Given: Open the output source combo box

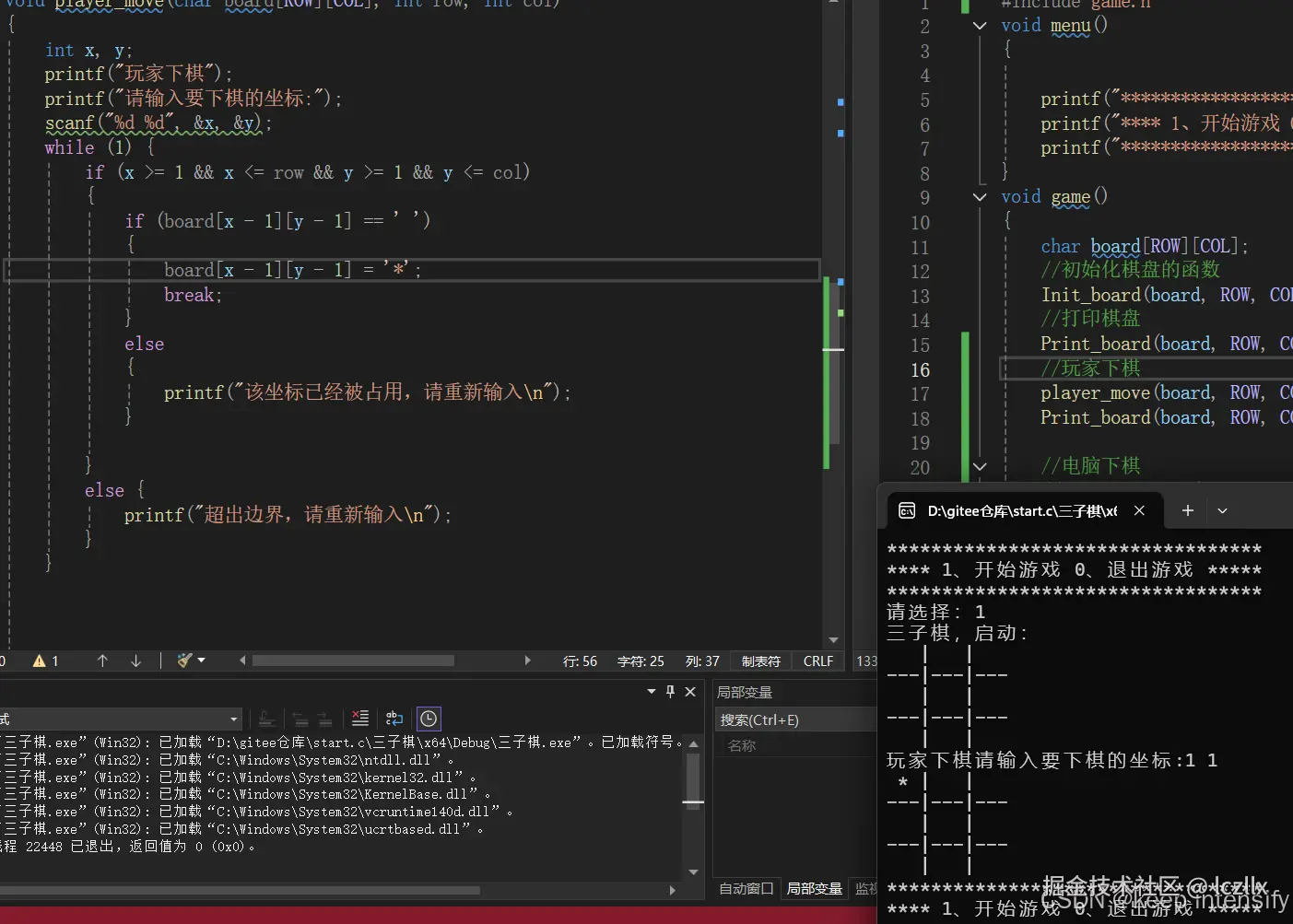Looking at the screenshot, I should 120,719.
